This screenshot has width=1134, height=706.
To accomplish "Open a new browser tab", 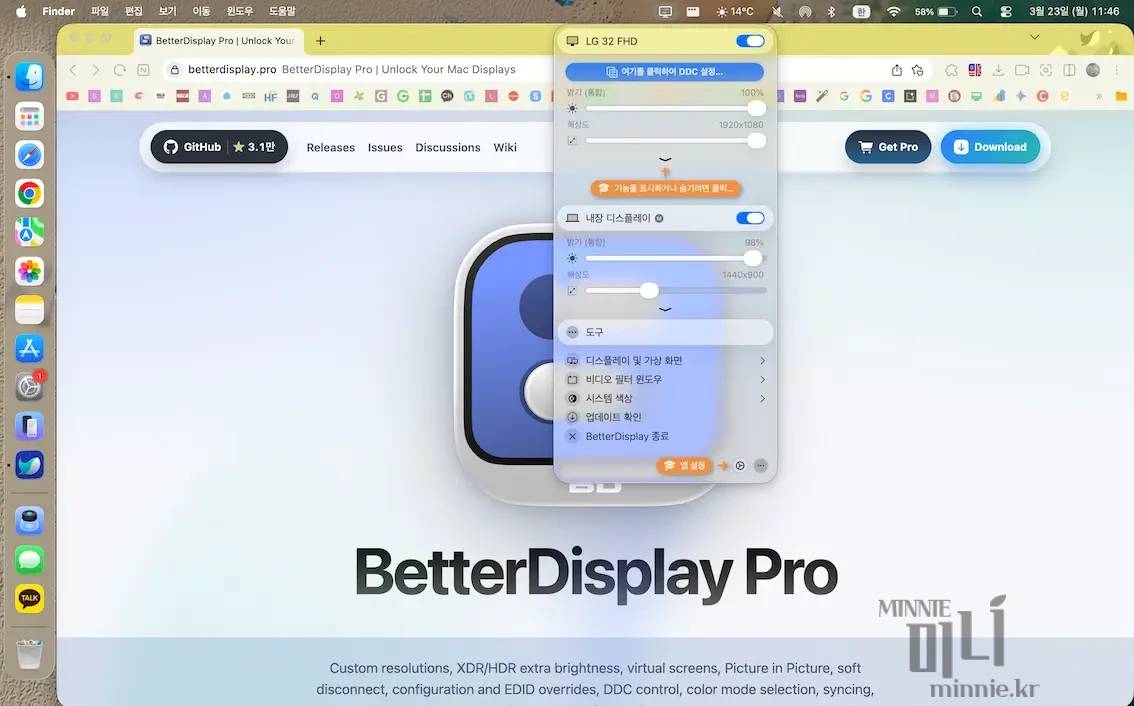I will click(320, 41).
